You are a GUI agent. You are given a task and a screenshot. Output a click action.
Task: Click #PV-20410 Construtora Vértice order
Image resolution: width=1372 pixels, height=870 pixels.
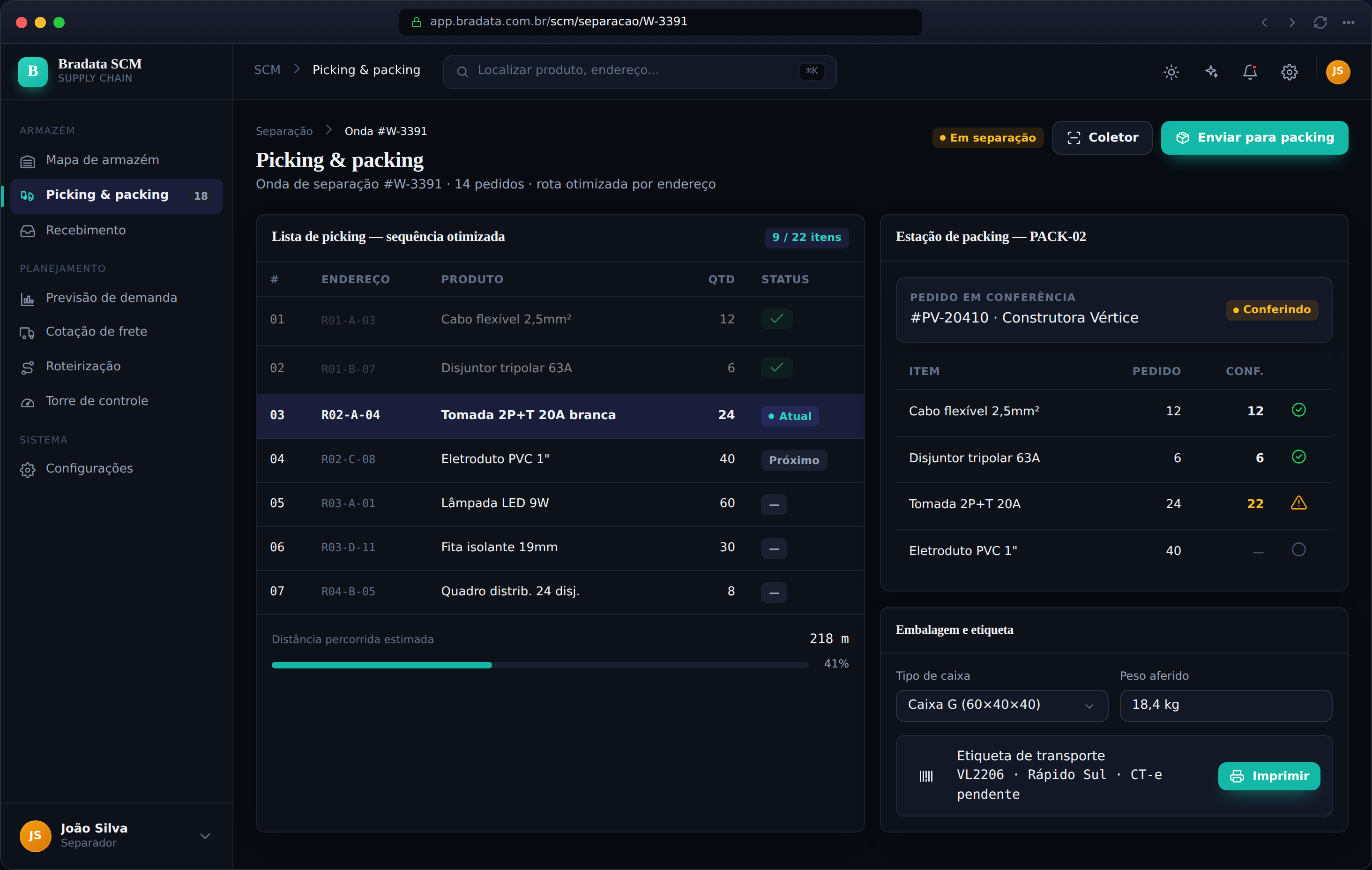coord(1024,318)
